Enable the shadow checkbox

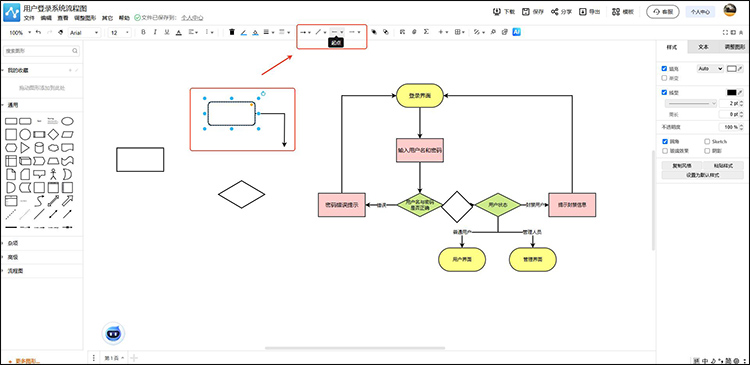tap(707, 151)
